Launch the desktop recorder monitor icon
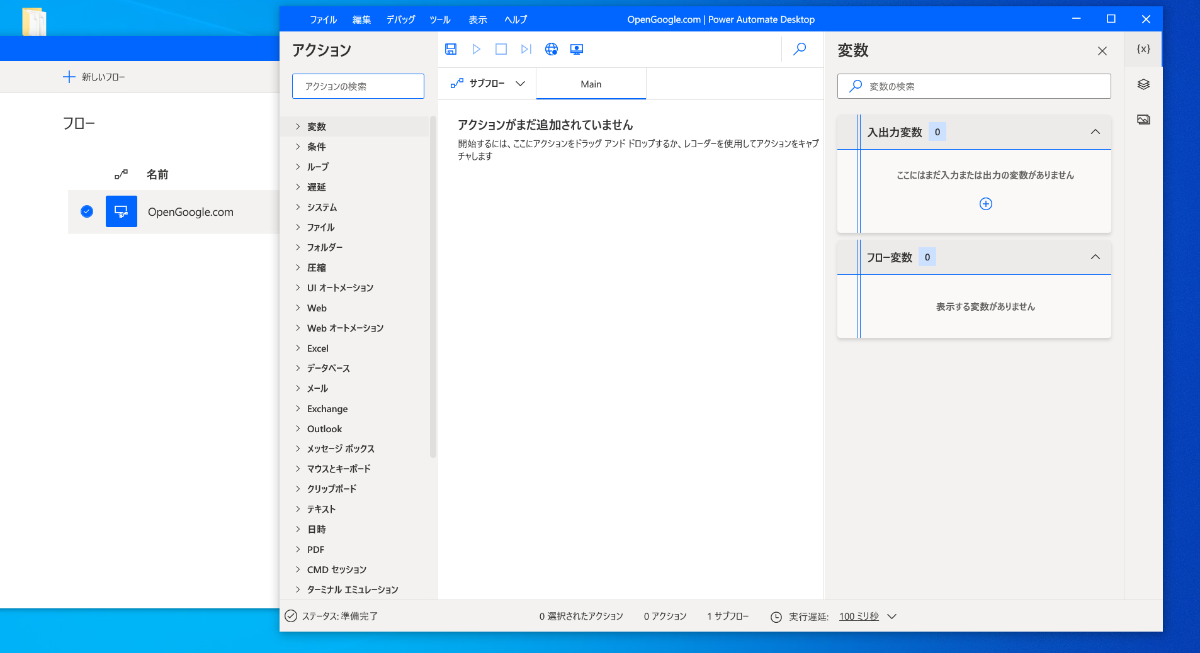 pyautogui.click(x=576, y=49)
